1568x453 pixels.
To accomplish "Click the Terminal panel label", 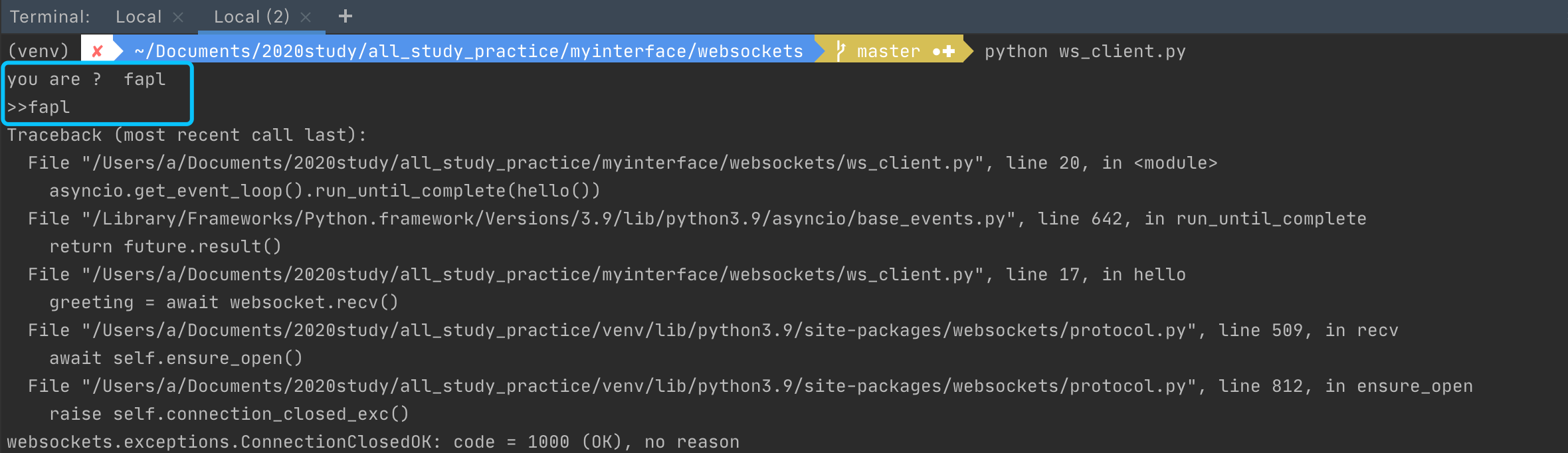I will point(49,17).
